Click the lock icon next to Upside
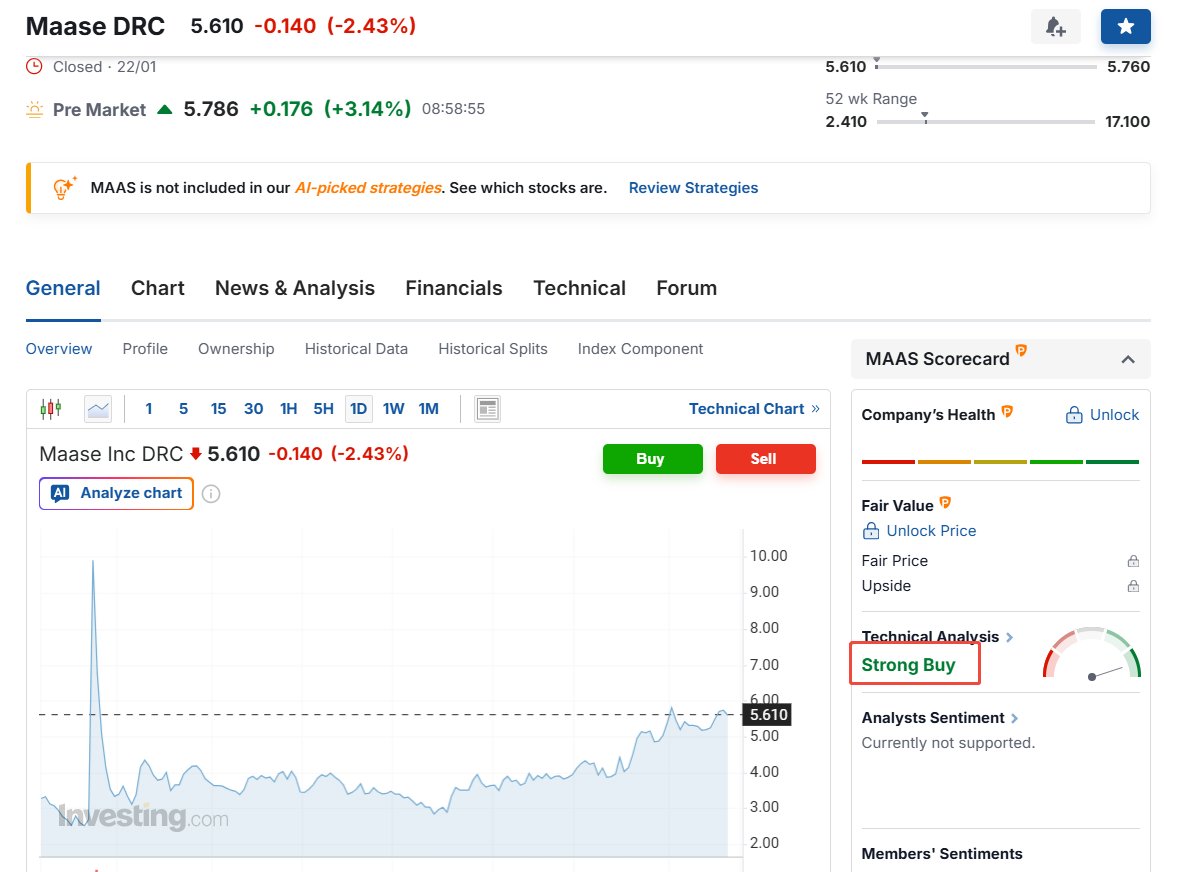Screen dimensions: 1179x872 pos(1133,586)
